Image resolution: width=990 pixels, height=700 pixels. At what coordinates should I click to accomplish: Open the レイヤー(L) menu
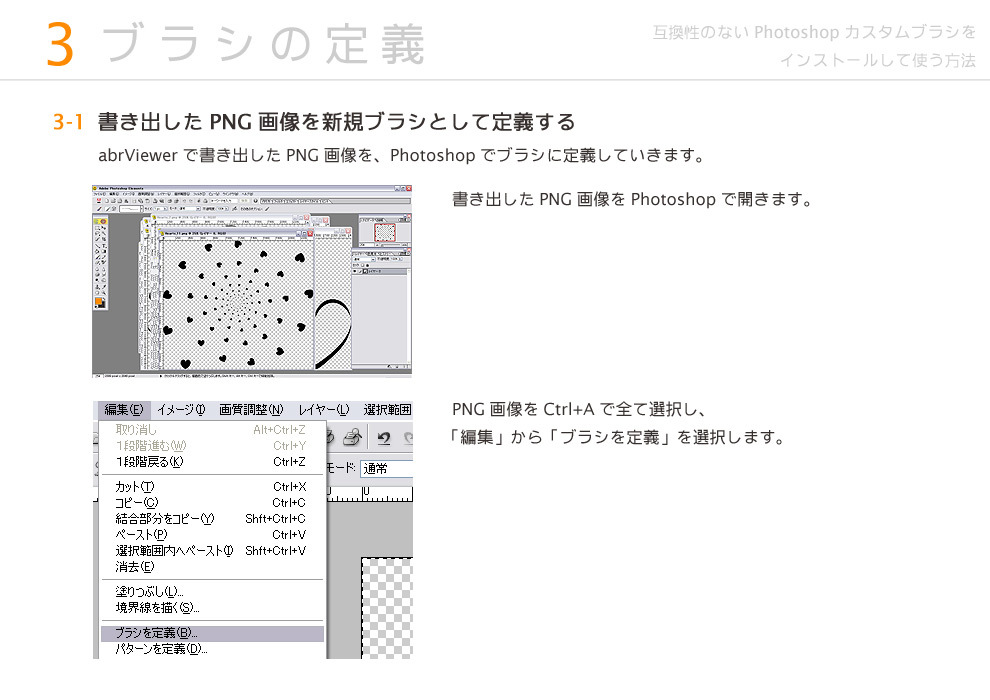click(x=323, y=410)
